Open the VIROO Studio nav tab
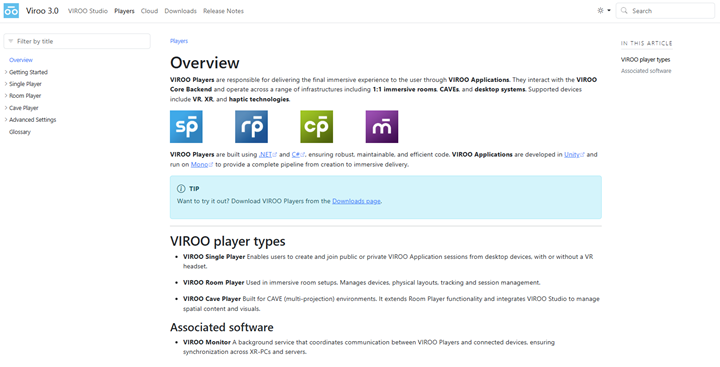This screenshot has height=367, width=720. tap(88, 11)
